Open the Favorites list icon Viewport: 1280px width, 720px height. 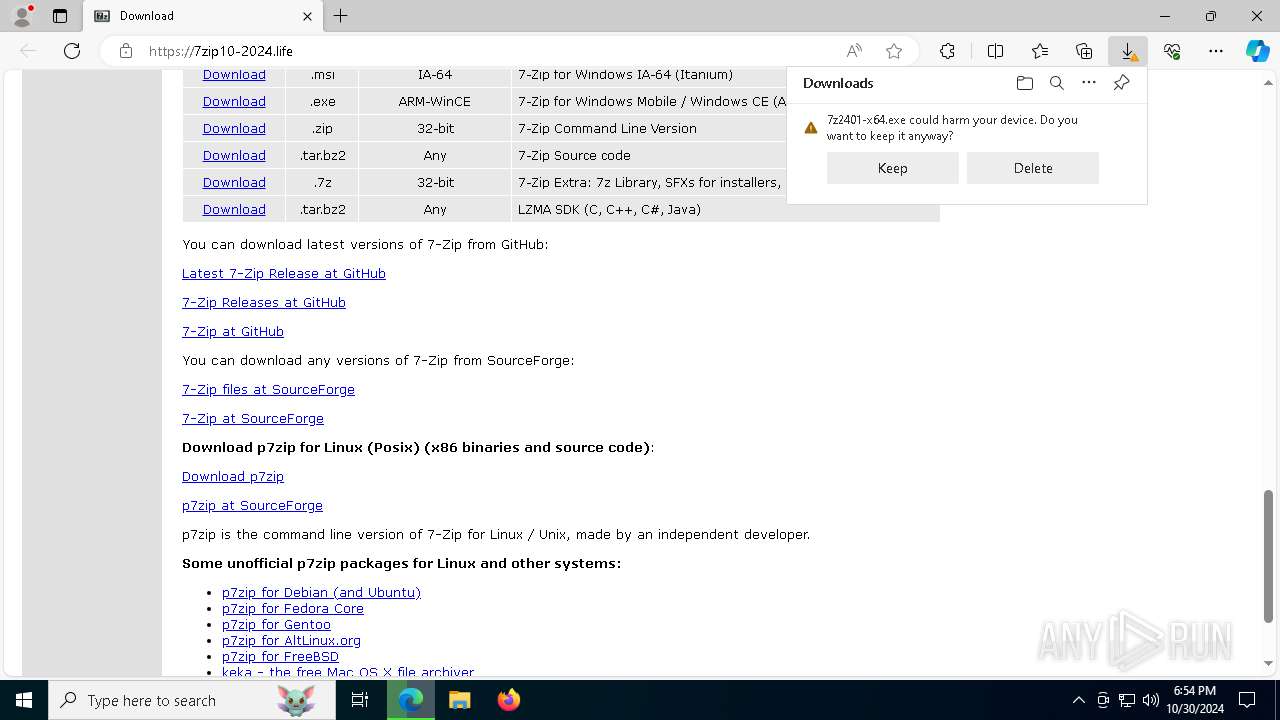1040,51
